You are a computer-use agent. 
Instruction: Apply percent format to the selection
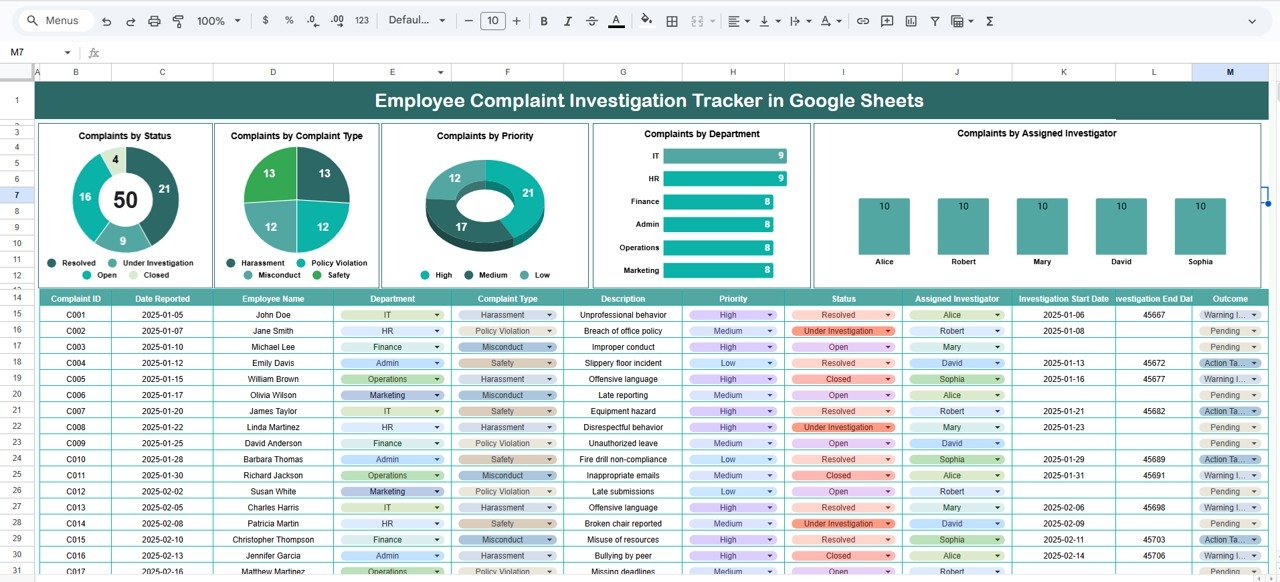pyautogui.click(x=289, y=20)
